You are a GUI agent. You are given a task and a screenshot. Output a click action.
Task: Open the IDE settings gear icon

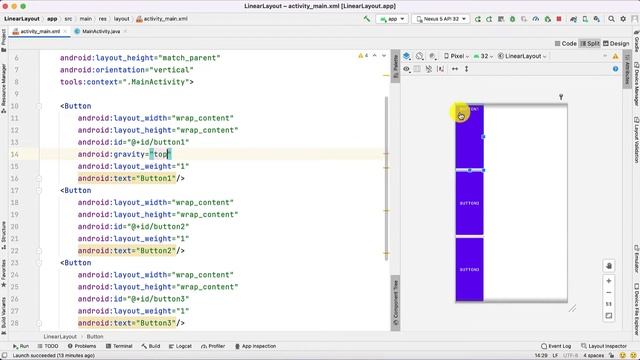(623, 19)
